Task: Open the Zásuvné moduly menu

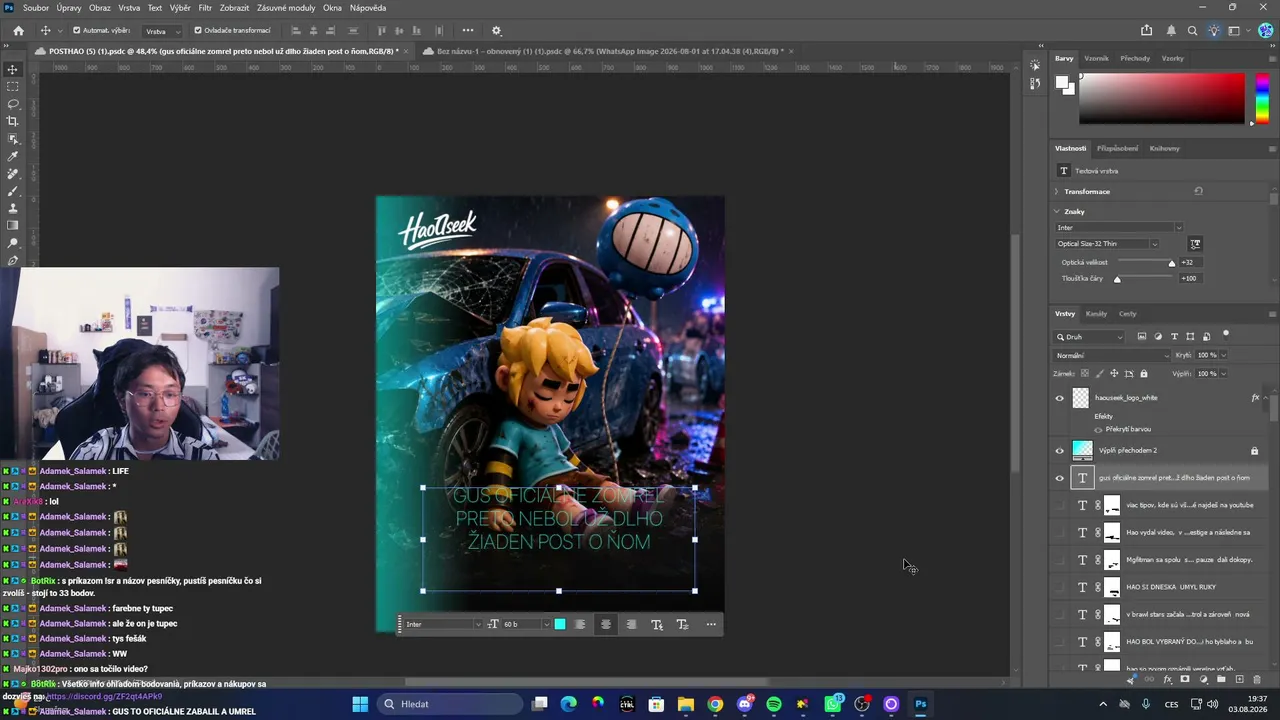Action: [286, 8]
